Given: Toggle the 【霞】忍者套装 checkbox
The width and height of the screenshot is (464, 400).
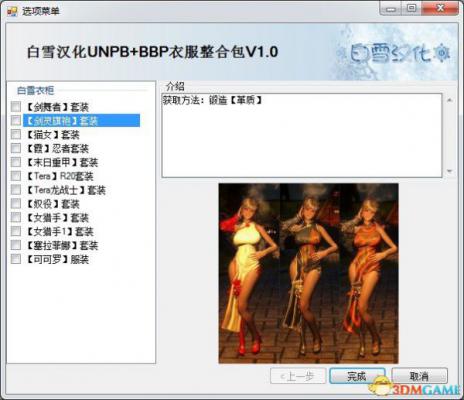Looking at the screenshot, I should pos(16,148).
